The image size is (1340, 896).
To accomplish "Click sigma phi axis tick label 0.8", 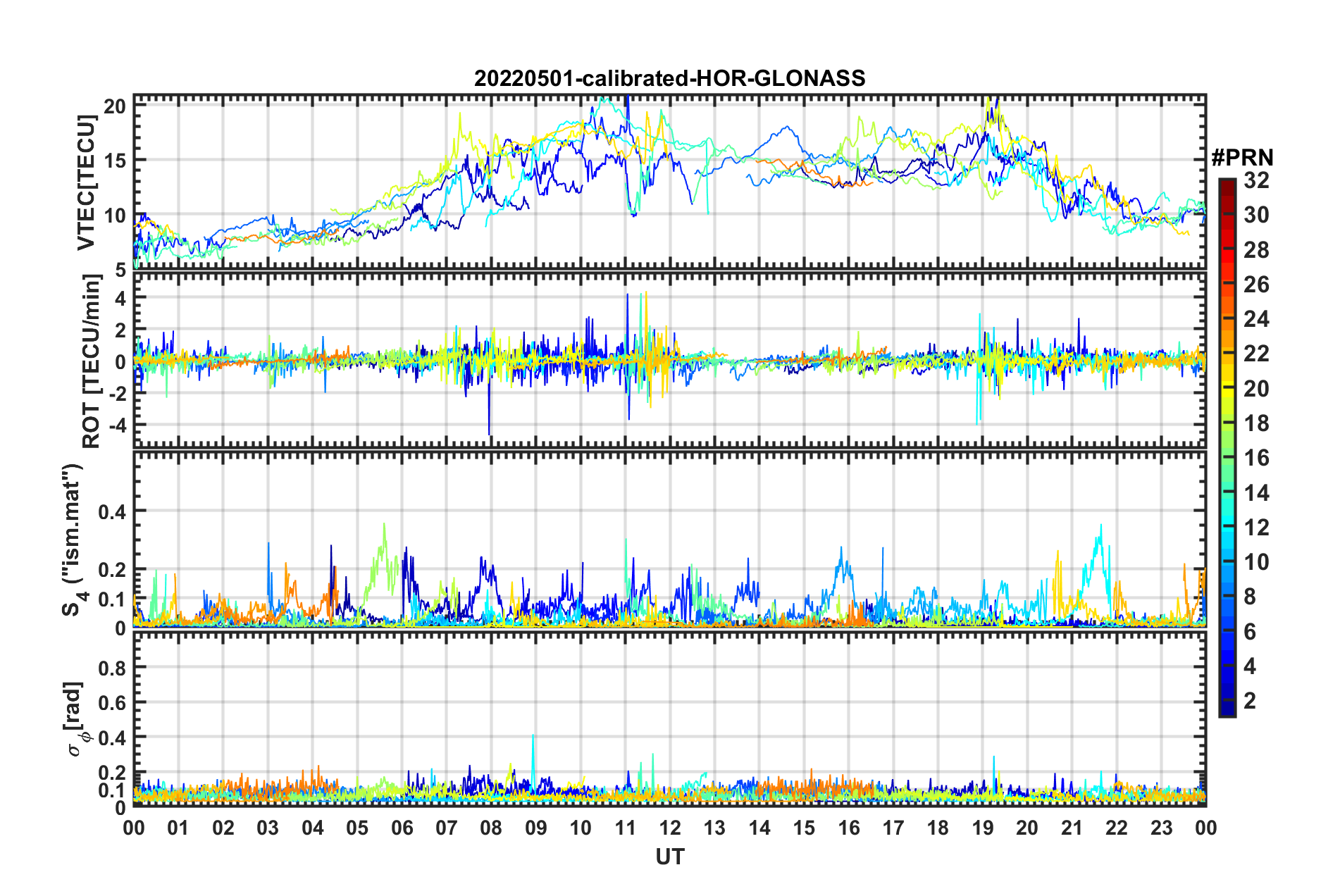I will (x=113, y=668).
